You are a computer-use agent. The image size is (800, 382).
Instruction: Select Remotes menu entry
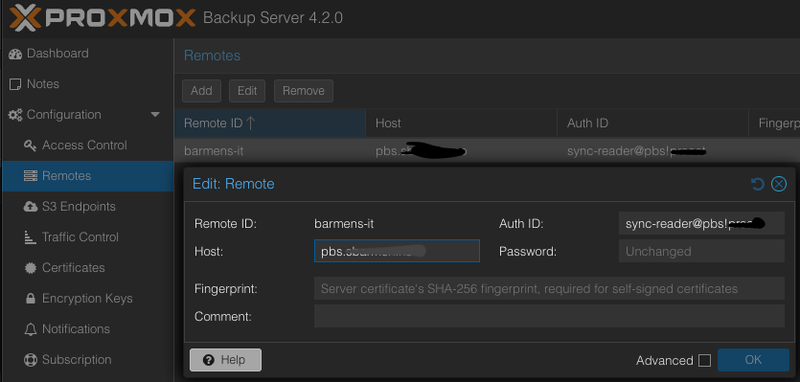[87, 176]
